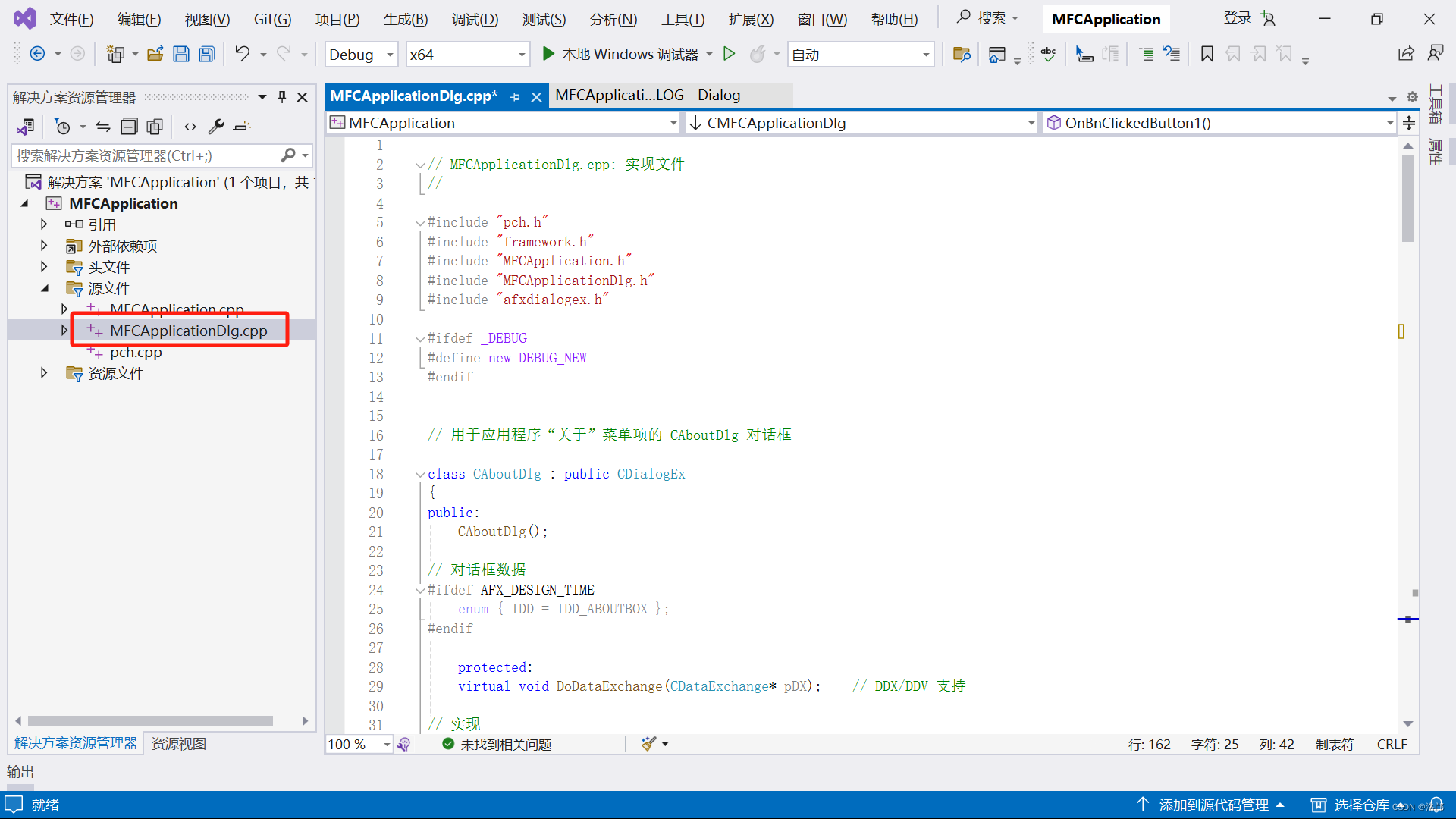The height and width of the screenshot is (819, 1456).
Task: Toggle Show All Files in Solution Explorer
Action: click(155, 127)
